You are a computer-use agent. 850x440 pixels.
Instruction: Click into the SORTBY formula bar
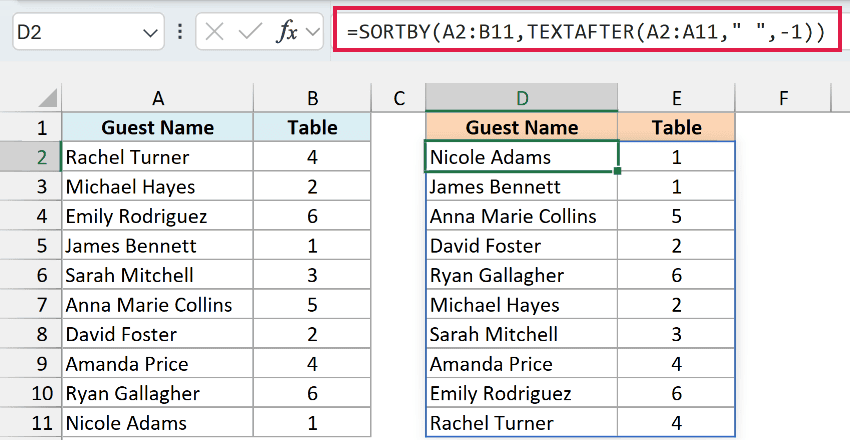(587, 31)
